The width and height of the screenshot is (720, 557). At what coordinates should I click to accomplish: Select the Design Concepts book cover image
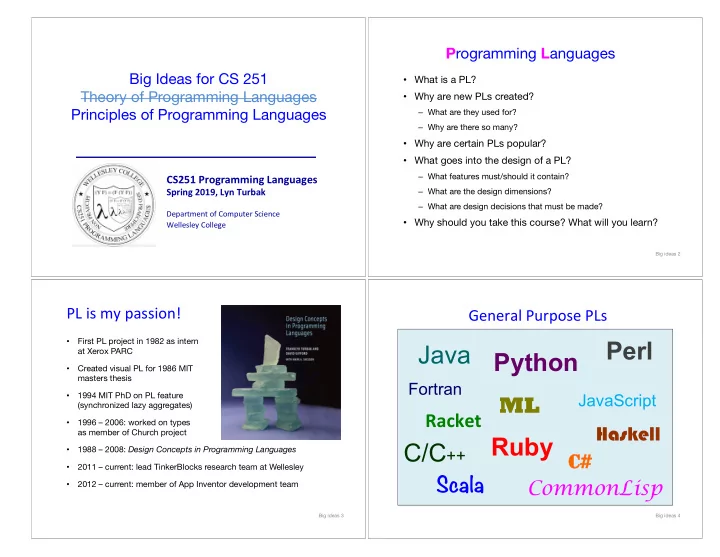click(x=281, y=372)
